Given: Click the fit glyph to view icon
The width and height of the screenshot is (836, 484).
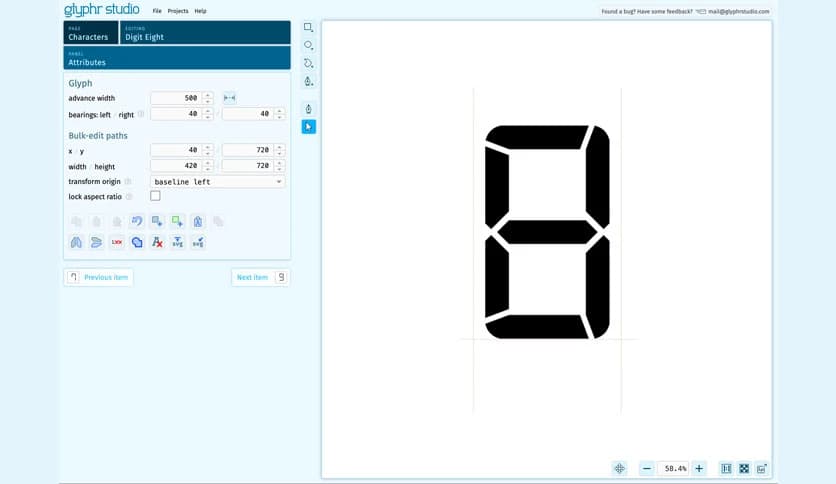Looking at the screenshot, I should 744,469.
